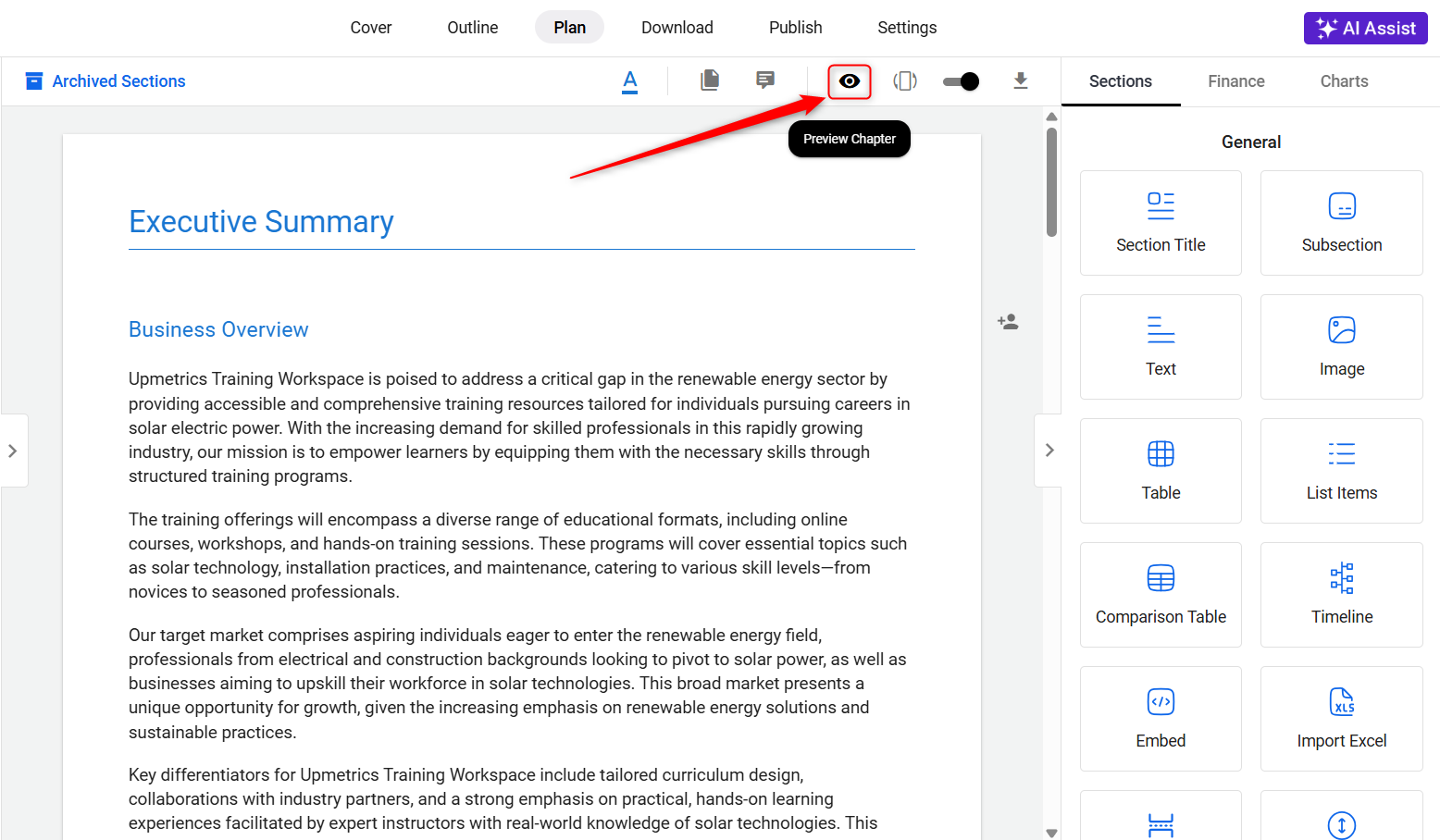
Task: Toggle the switch in the toolbar
Action: [x=961, y=81]
